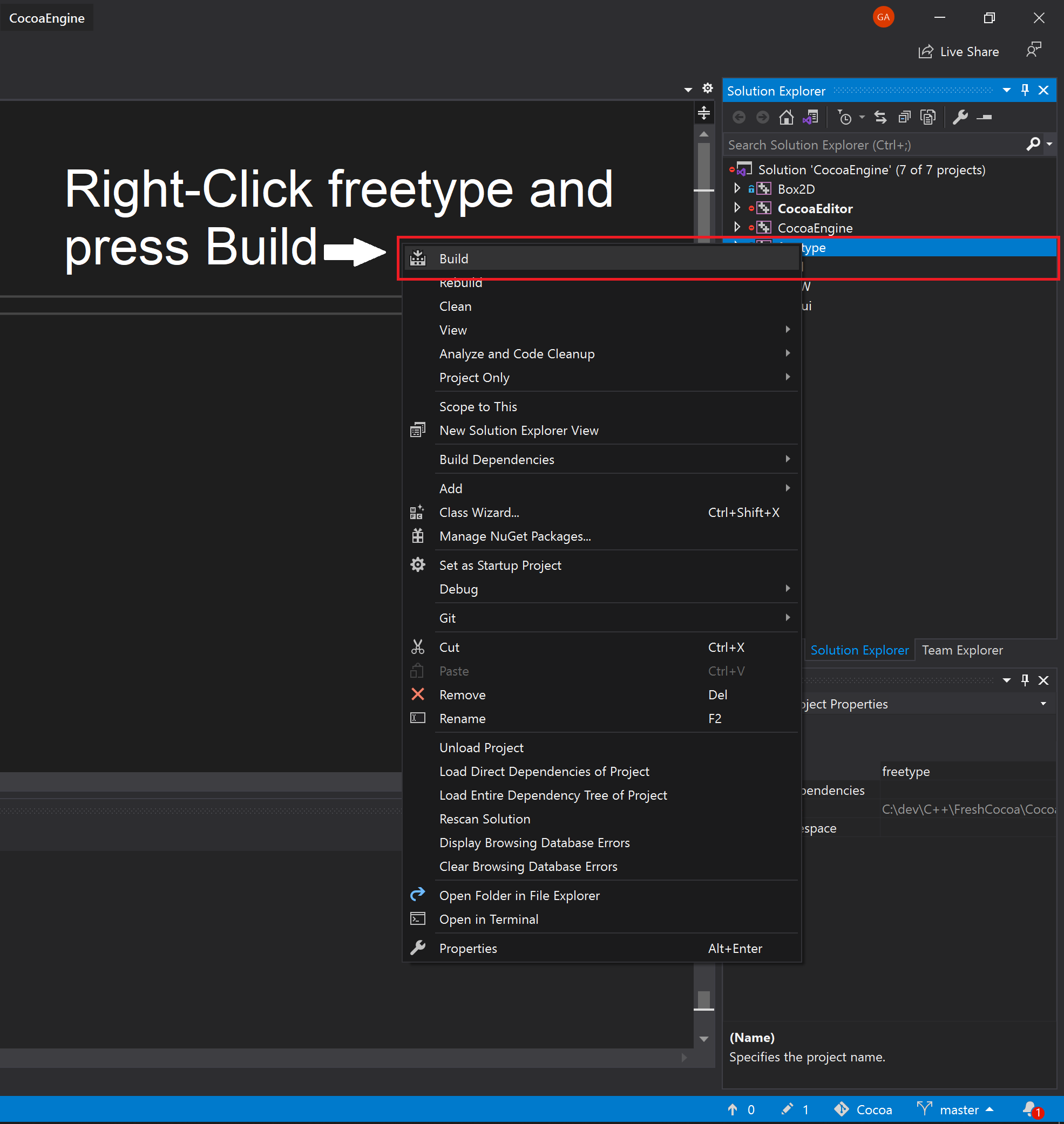Screen dimensions: 1064x1124
Task: Click the editor split window handle
Action: tap(704, 113)
